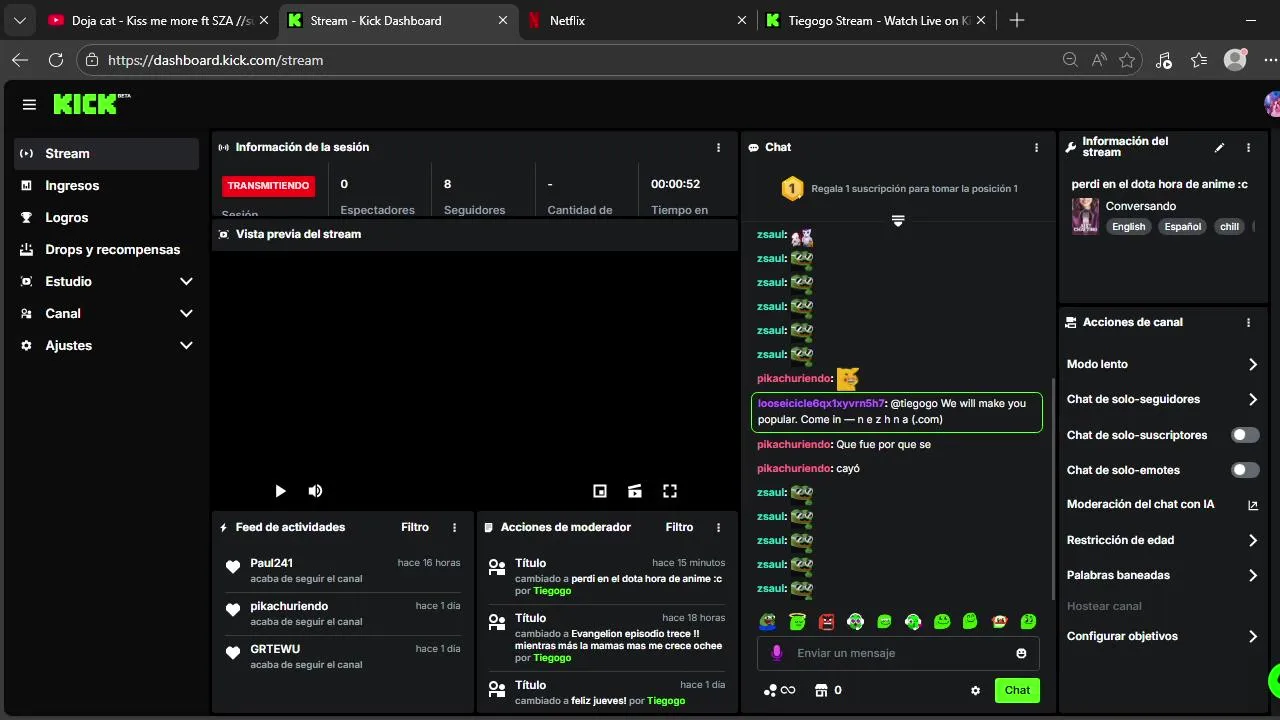
Task: Click the shop icon with 0
Action: pos(828,690)
